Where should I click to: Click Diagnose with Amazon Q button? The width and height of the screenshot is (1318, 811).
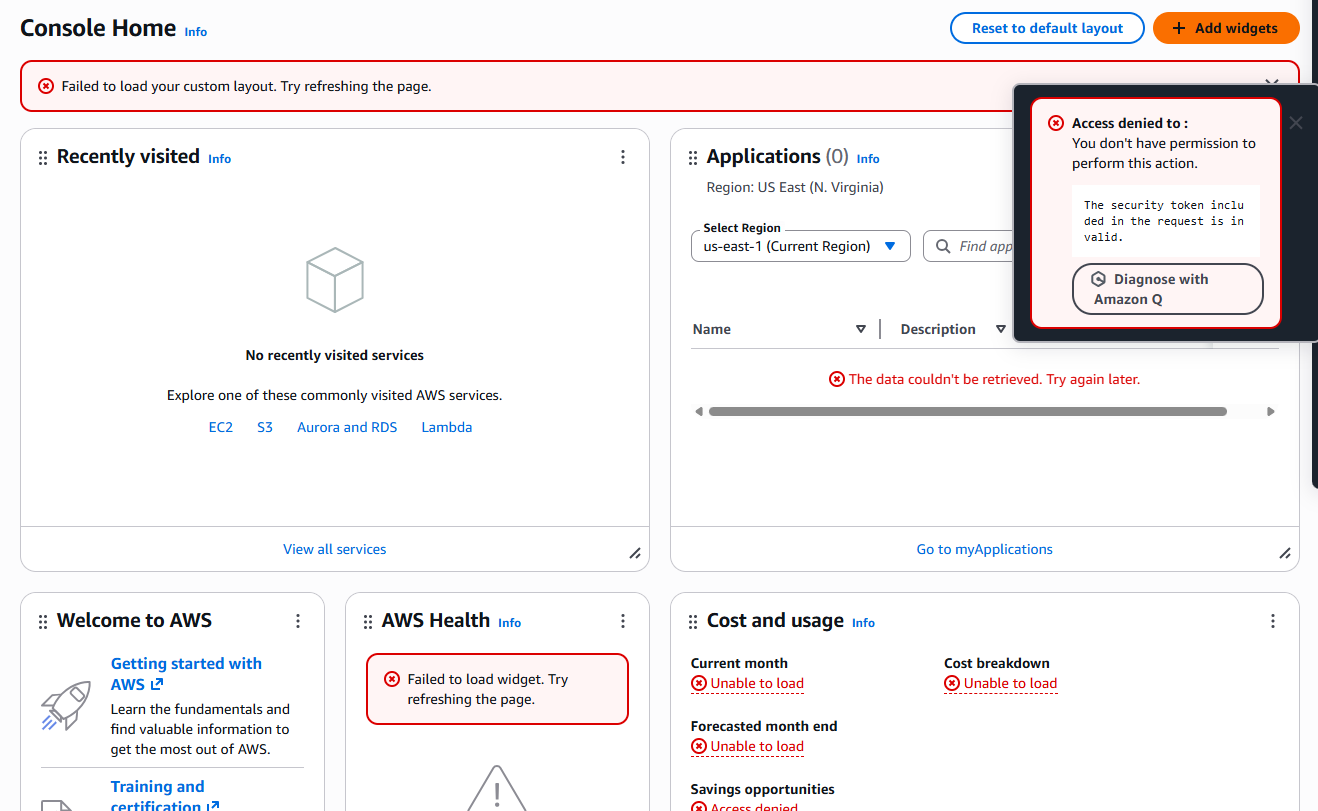[x=1167, y=289]
